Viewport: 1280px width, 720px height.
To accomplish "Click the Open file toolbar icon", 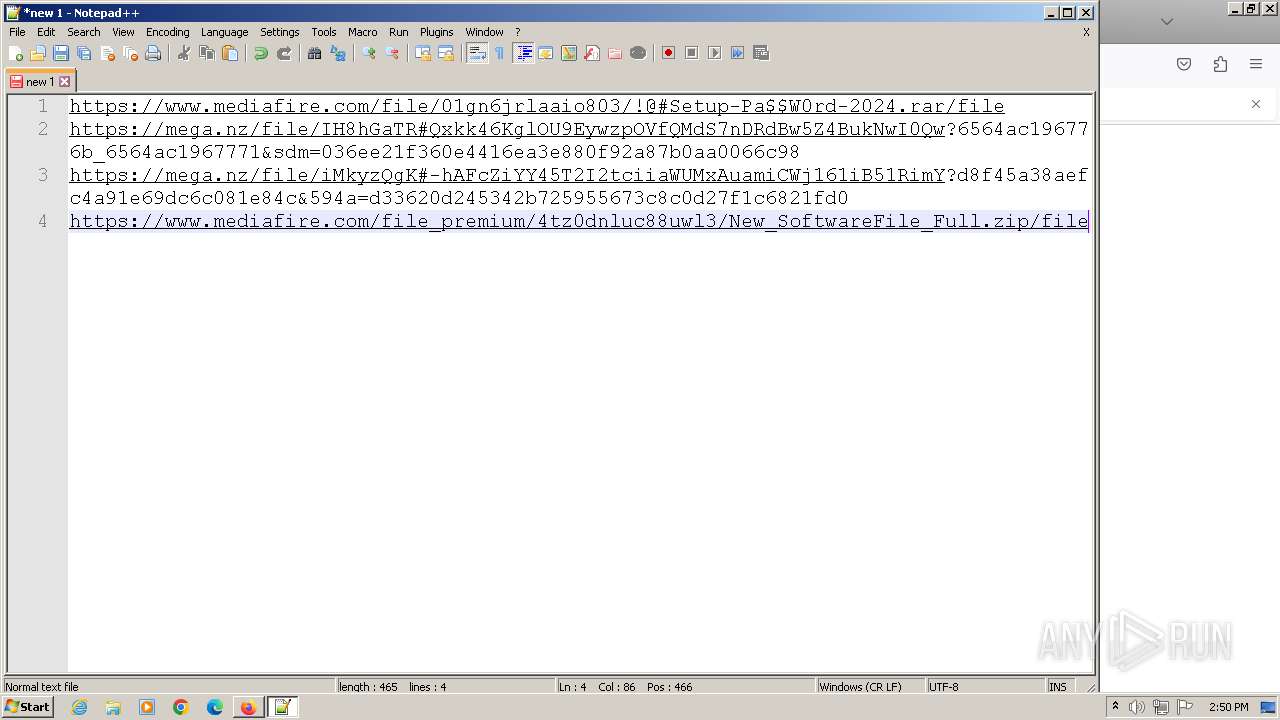I will click(x=38, y=53).
